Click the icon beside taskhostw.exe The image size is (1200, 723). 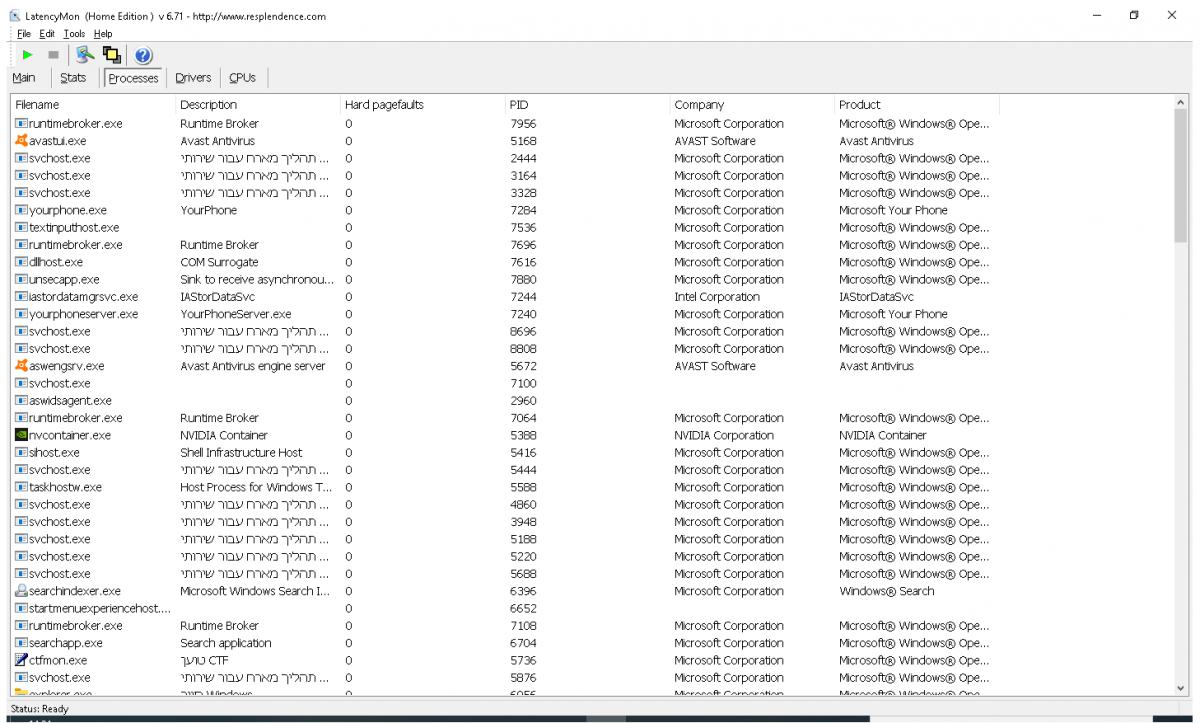point(22,487)
